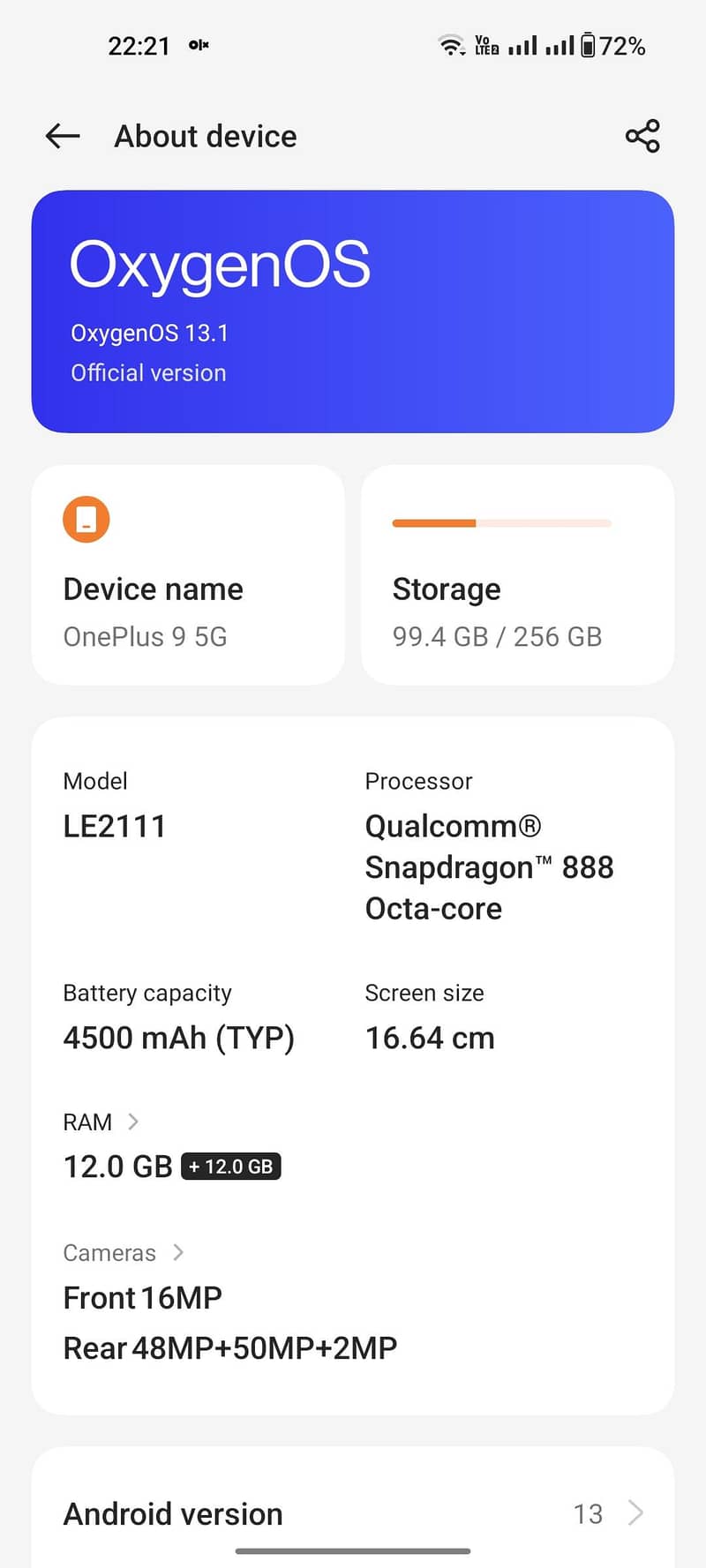Open the Device name card
The width and height of the screenshot is (706, 1568).
pyautogui.click(x=188, y=574)
